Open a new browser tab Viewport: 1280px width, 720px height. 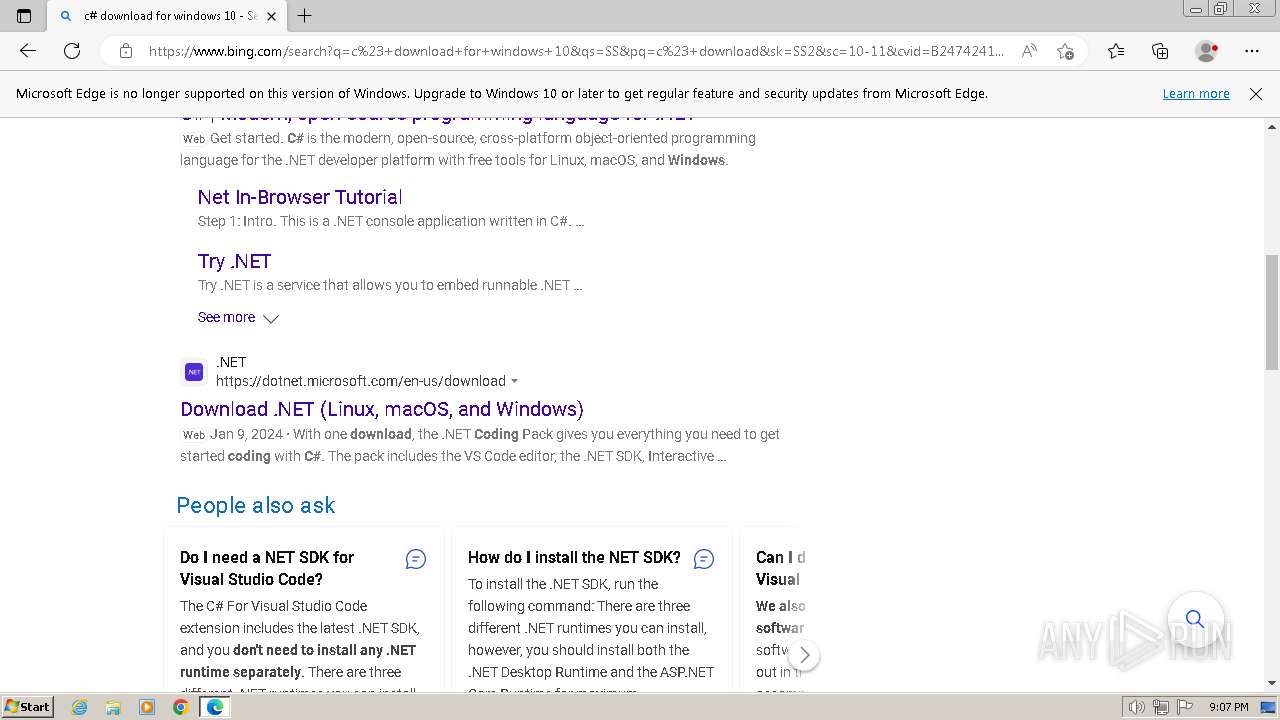(x=305, y=16)
